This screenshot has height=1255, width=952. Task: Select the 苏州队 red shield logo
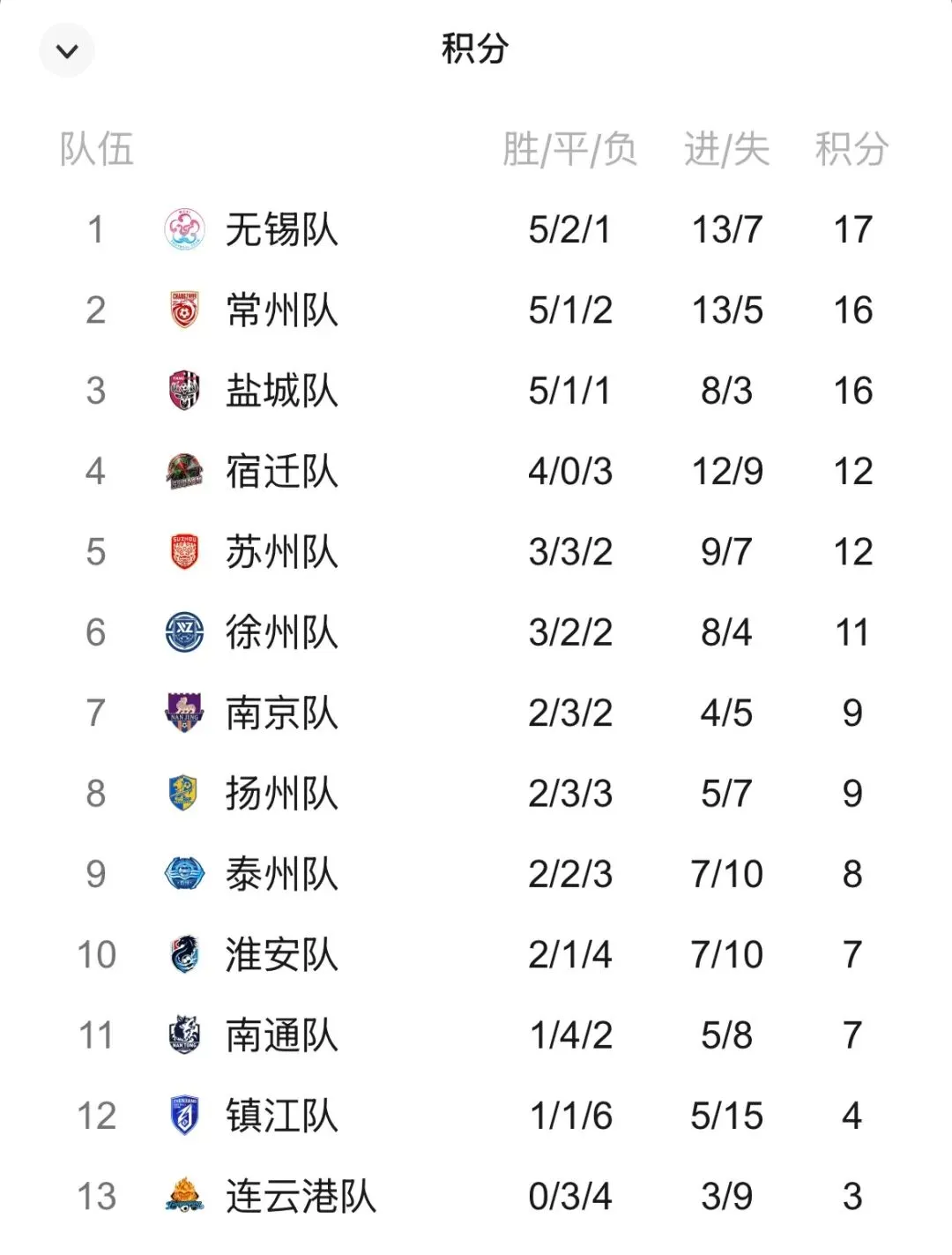click(x=184, y=552)
